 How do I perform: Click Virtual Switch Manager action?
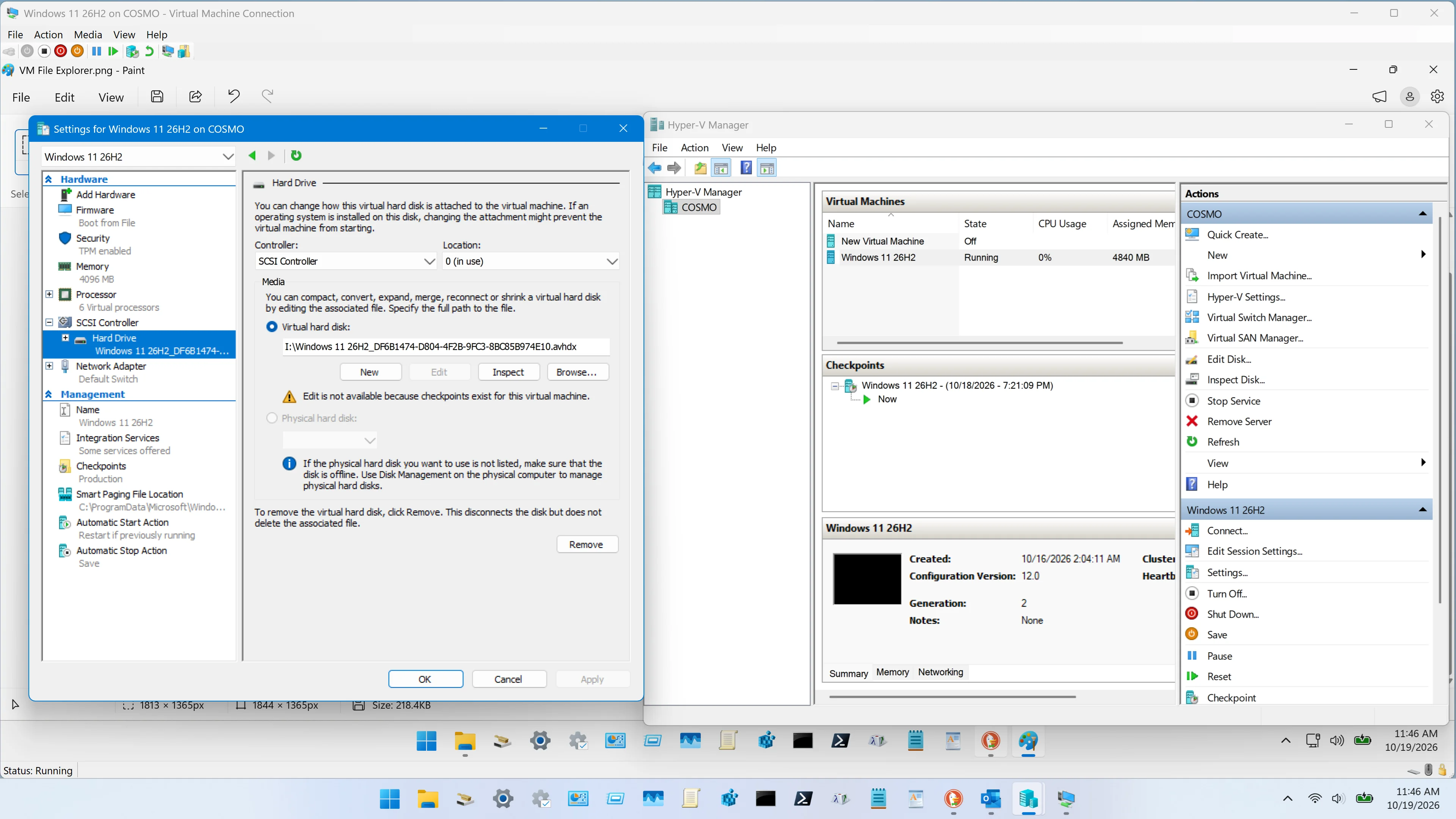1259,318
